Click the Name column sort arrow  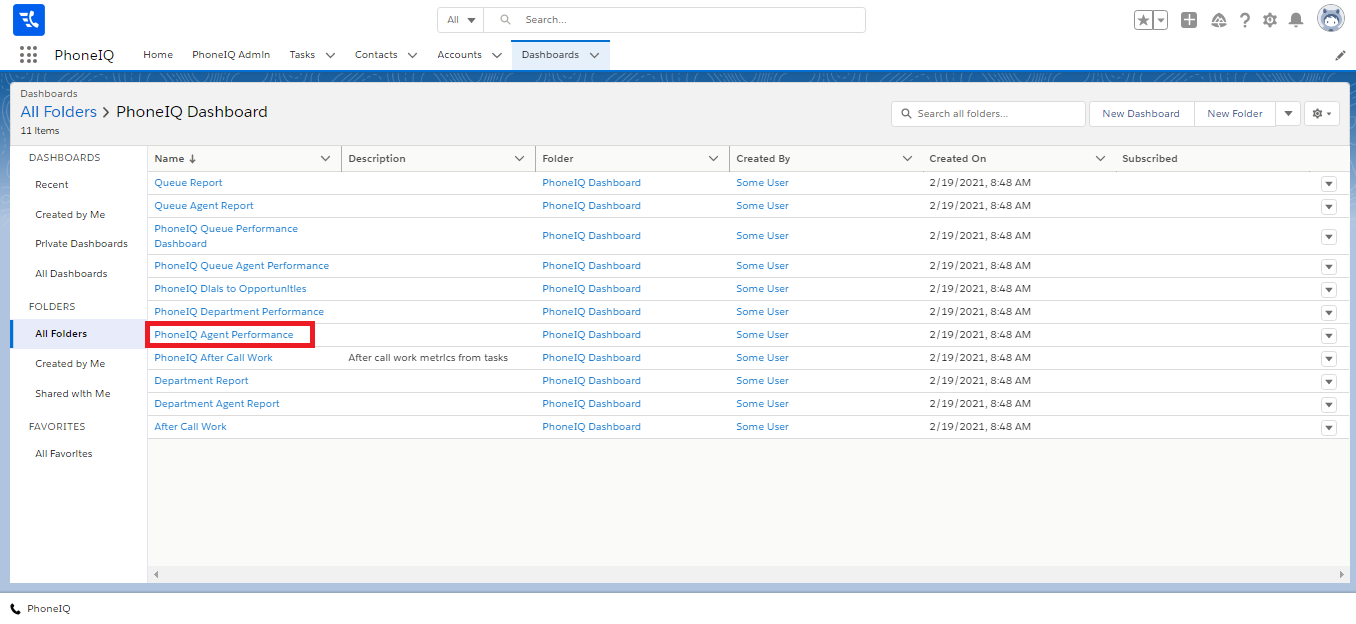click(193, 159)
